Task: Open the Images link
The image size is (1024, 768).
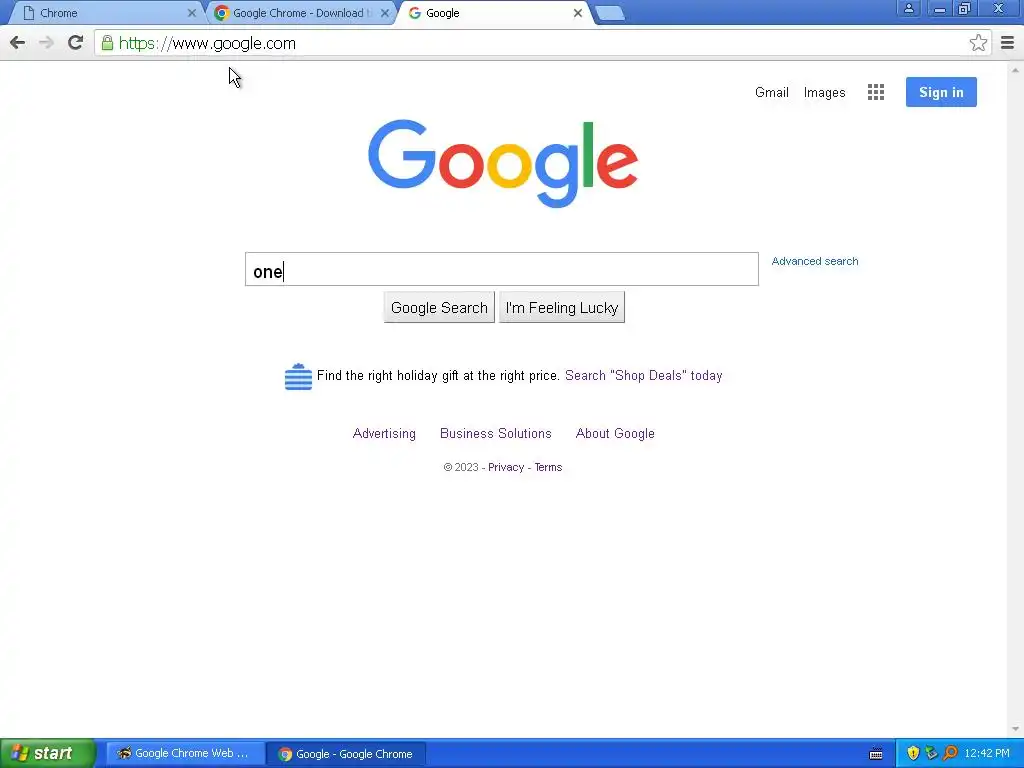Action: [824, 93]
